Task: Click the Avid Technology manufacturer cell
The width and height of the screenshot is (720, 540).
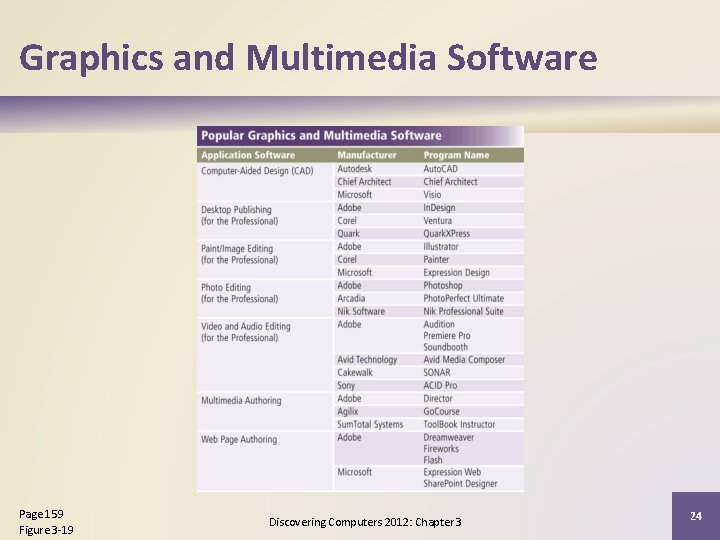Action: [x=367, y=360]
